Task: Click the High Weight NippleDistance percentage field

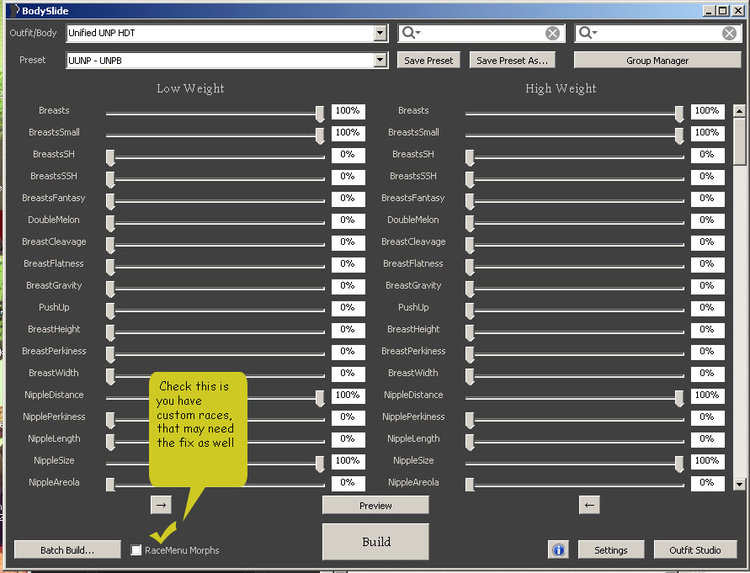Action: [x=707, y=396]
